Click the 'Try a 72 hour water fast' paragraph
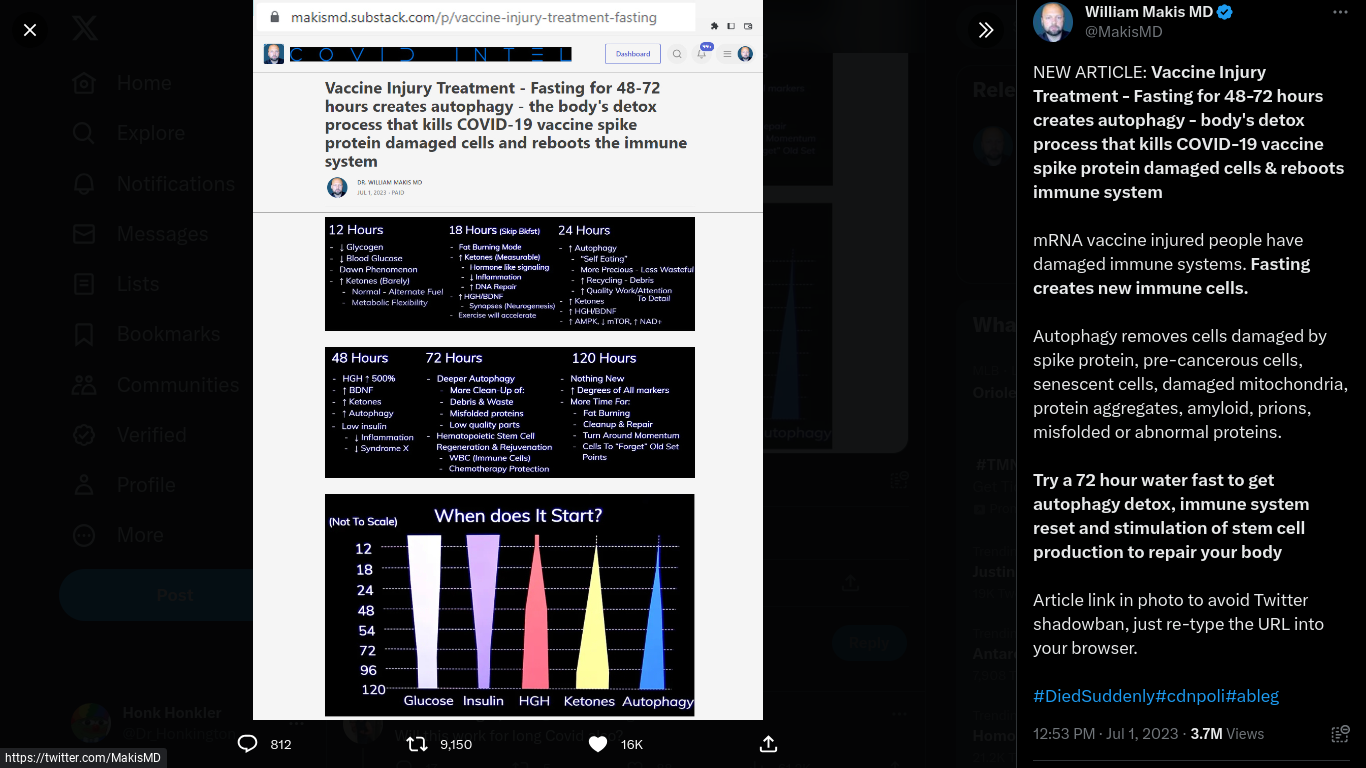The height and width of the screenshot is (768, 1366). (1171, 516)
